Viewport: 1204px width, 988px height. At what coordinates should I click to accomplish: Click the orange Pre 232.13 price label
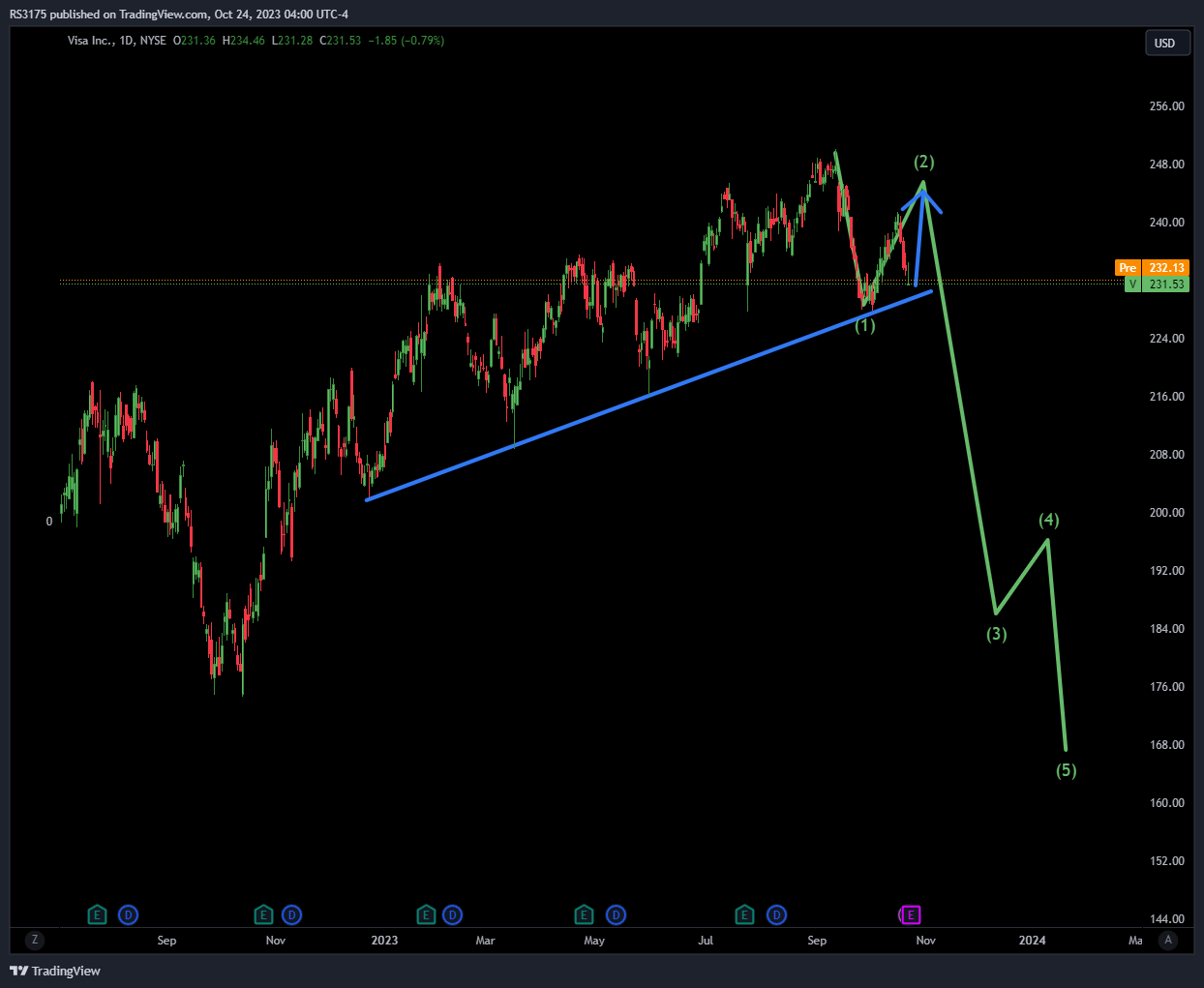[1151, 268]
